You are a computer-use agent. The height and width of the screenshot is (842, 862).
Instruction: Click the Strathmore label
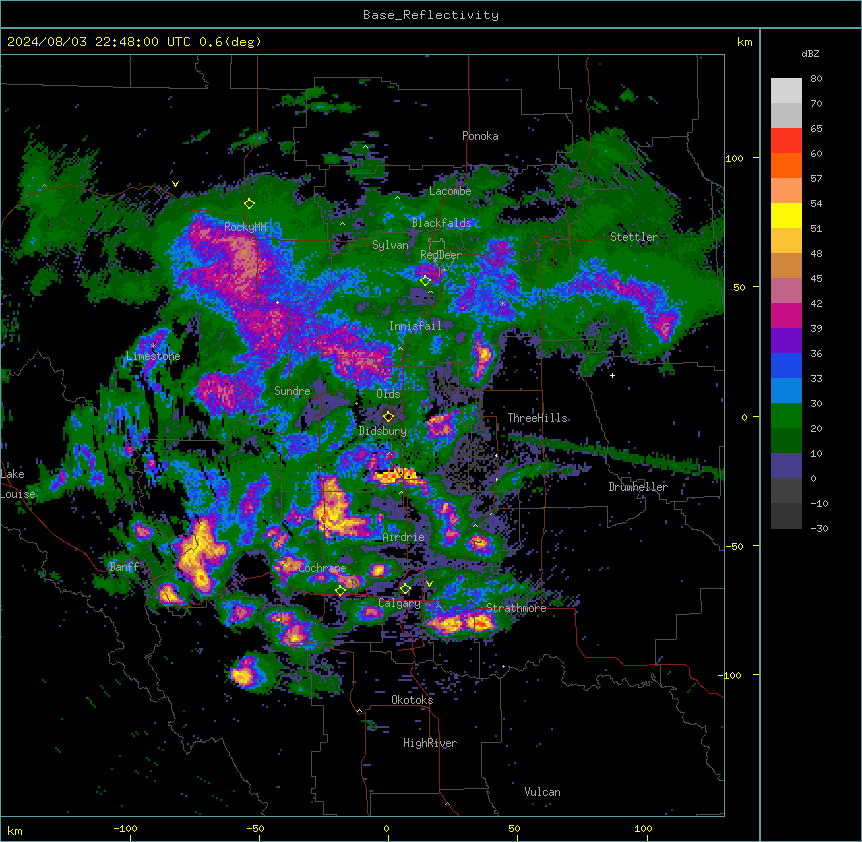point(516,608)
